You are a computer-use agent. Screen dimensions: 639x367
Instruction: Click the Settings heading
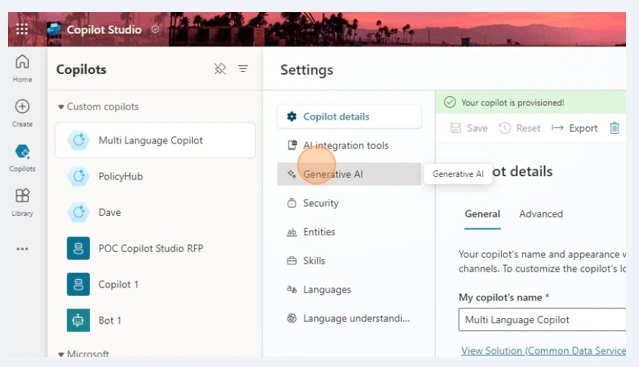click(306, 70)
